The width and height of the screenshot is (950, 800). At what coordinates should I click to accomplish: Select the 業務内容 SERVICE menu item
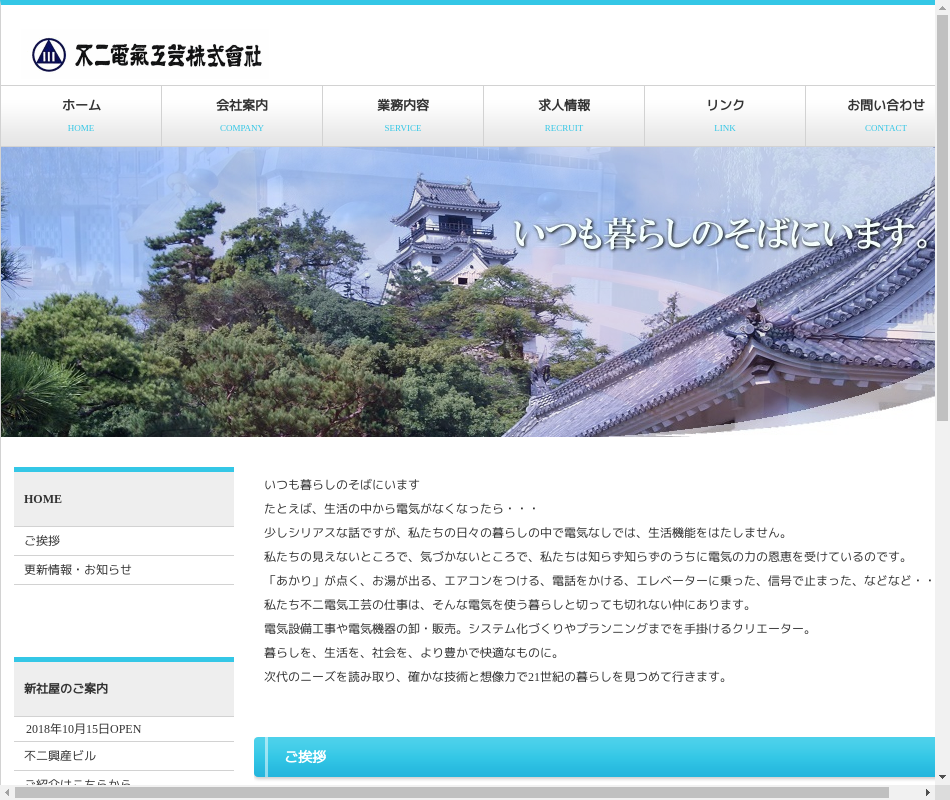(x=403, y=115)
